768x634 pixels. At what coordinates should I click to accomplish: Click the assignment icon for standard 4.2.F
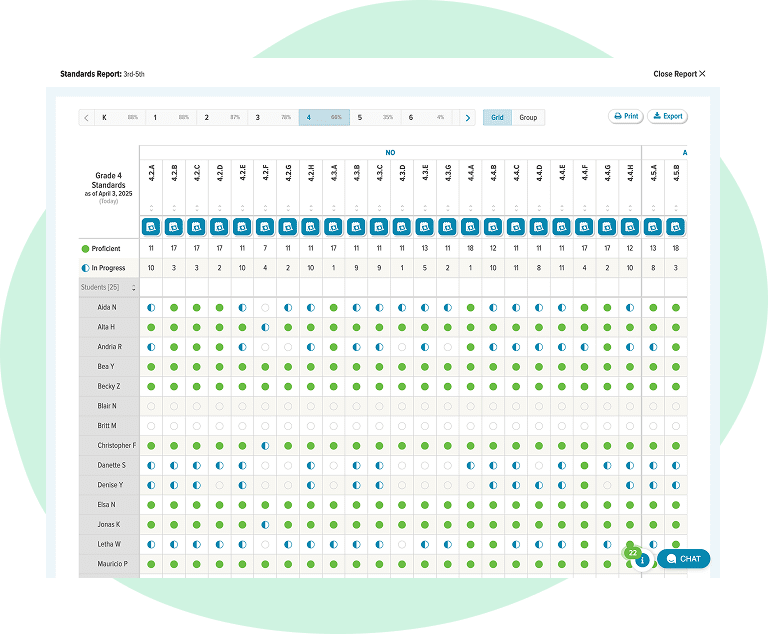[x=265, y=226]
